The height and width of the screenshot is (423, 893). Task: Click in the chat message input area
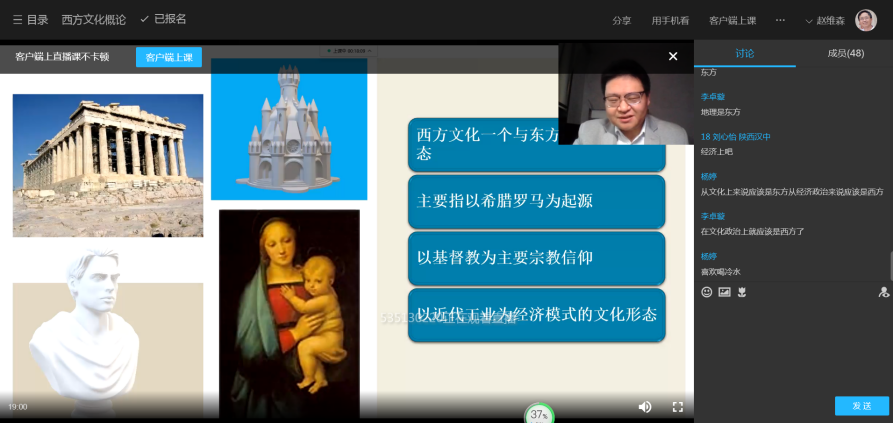click(x=793, y=347)
